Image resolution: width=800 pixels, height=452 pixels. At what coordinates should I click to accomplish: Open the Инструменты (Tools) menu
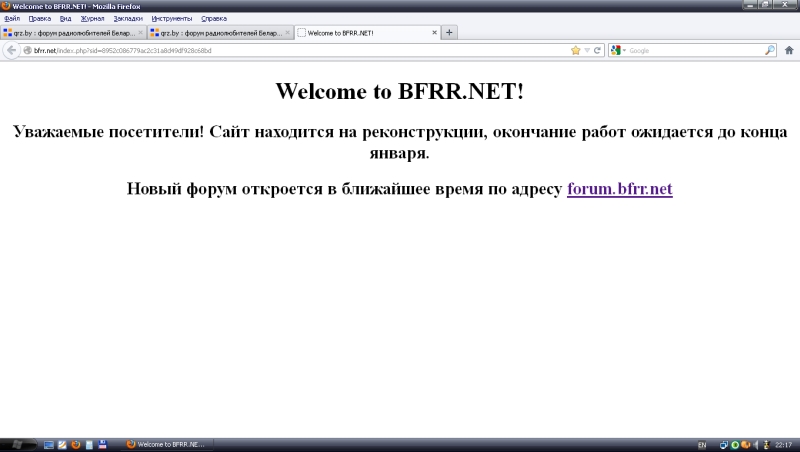[171, 18]
